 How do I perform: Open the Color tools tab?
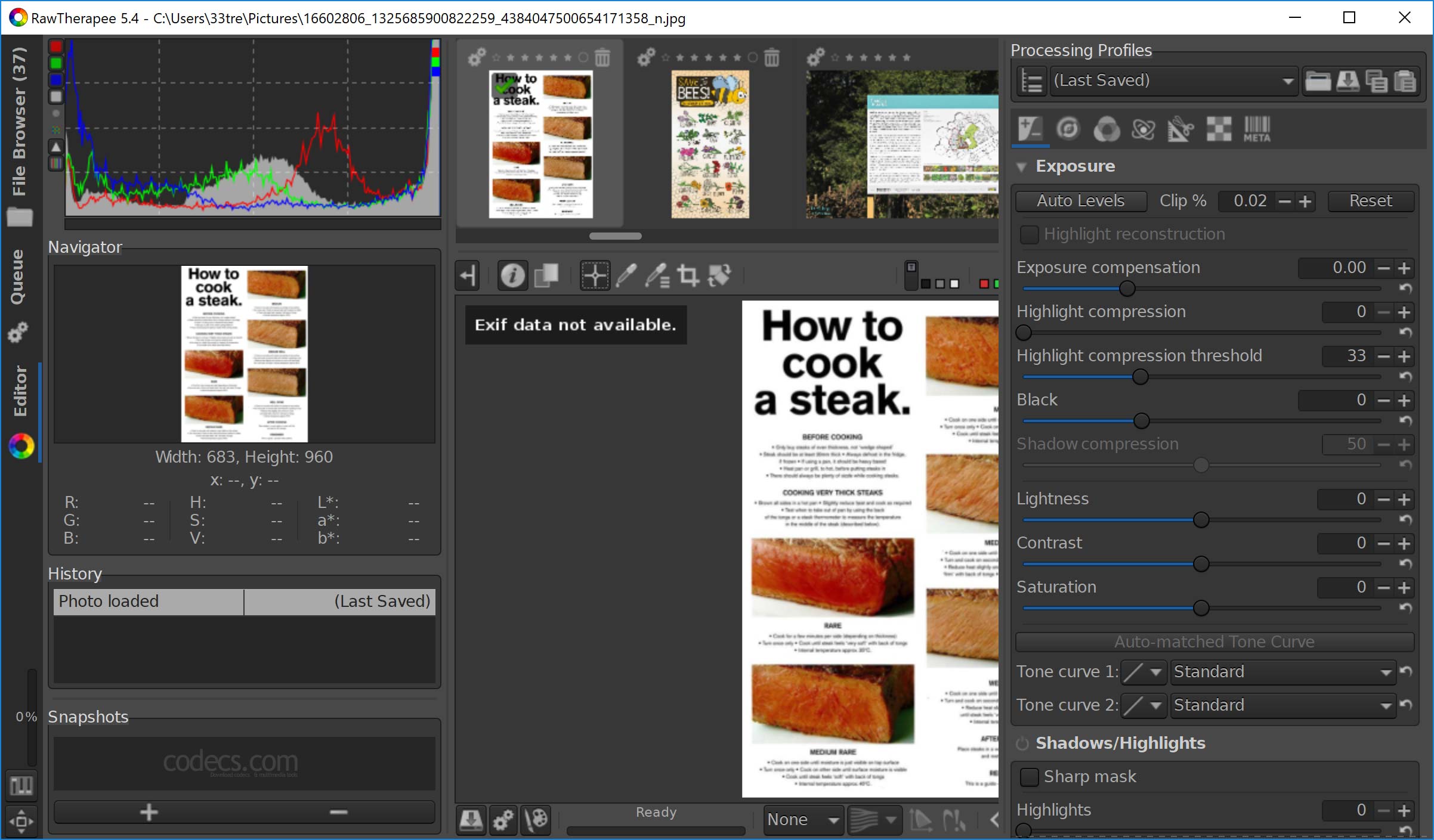point(1106,129)
